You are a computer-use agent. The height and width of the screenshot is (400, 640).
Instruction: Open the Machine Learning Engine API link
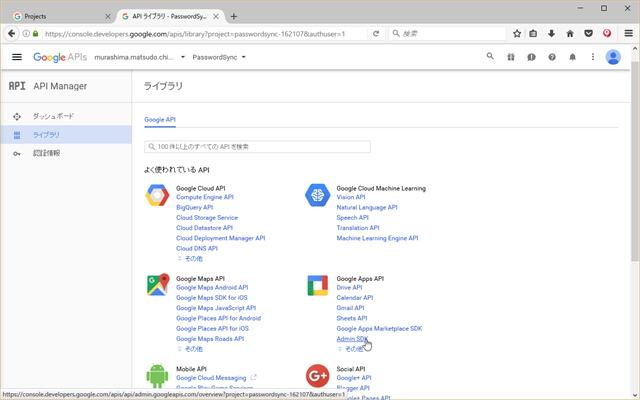[x=377, y=238]
